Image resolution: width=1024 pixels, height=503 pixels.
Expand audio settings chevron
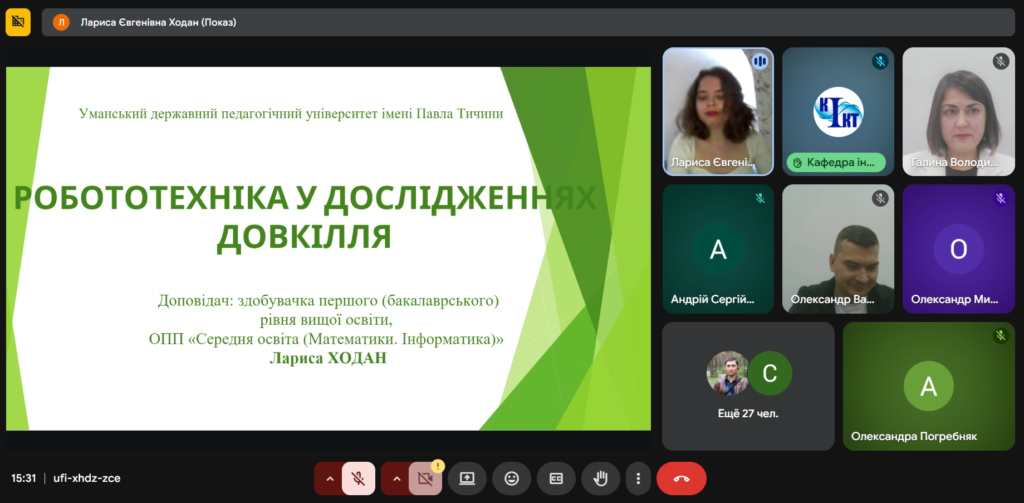(329, 479)
